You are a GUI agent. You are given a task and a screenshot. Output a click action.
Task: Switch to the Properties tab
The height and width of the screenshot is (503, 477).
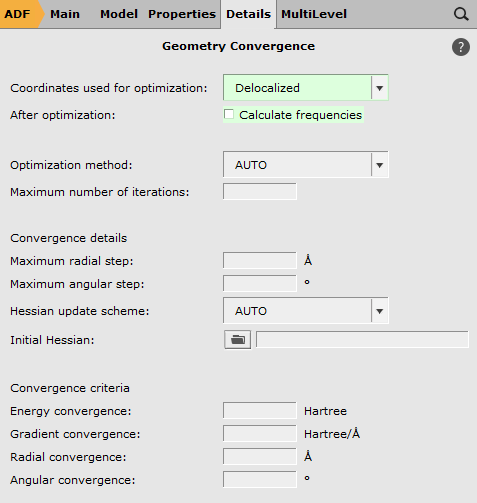pos(182,14)
